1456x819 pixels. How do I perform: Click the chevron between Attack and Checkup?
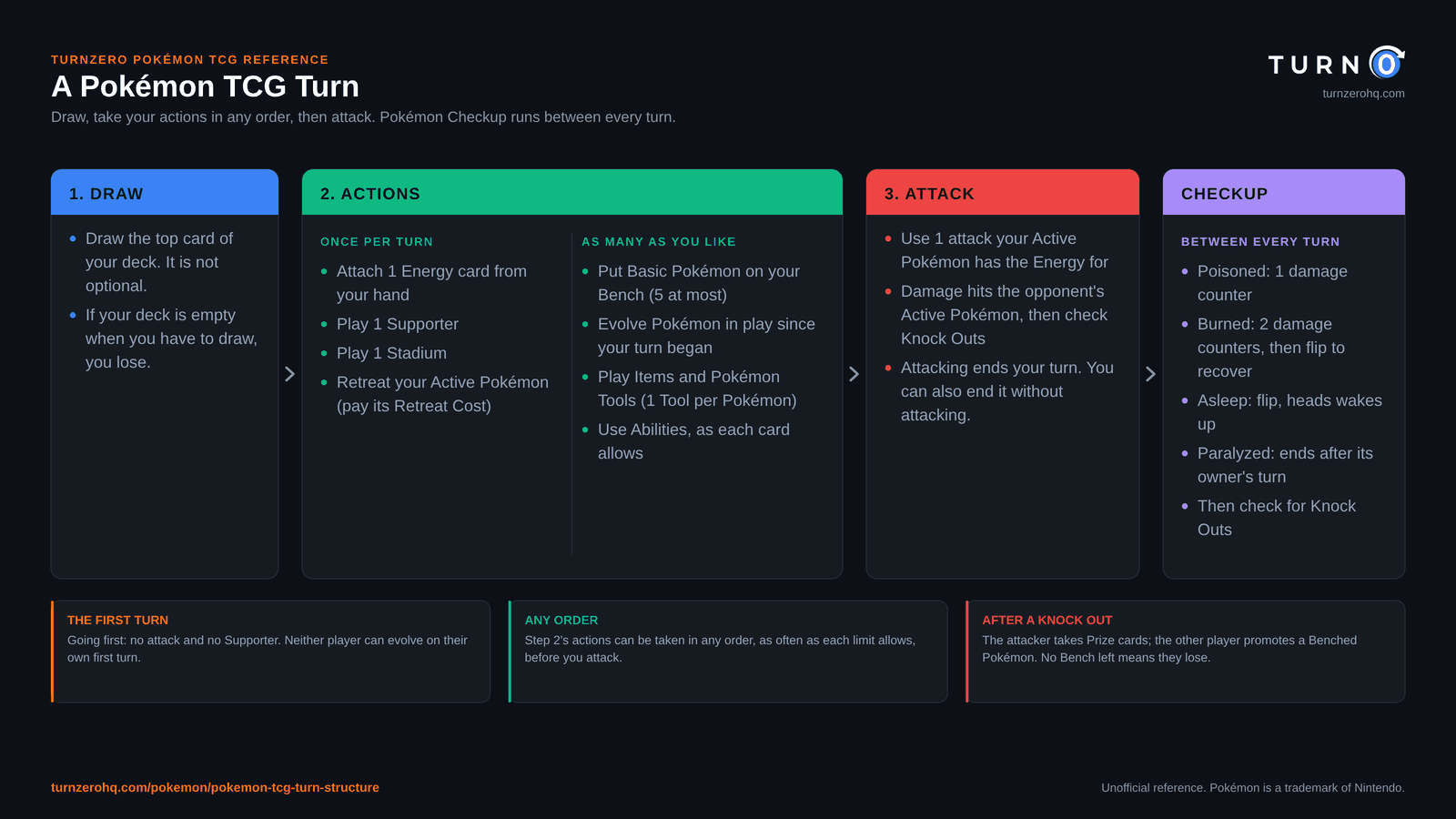tap(1150, 374)
